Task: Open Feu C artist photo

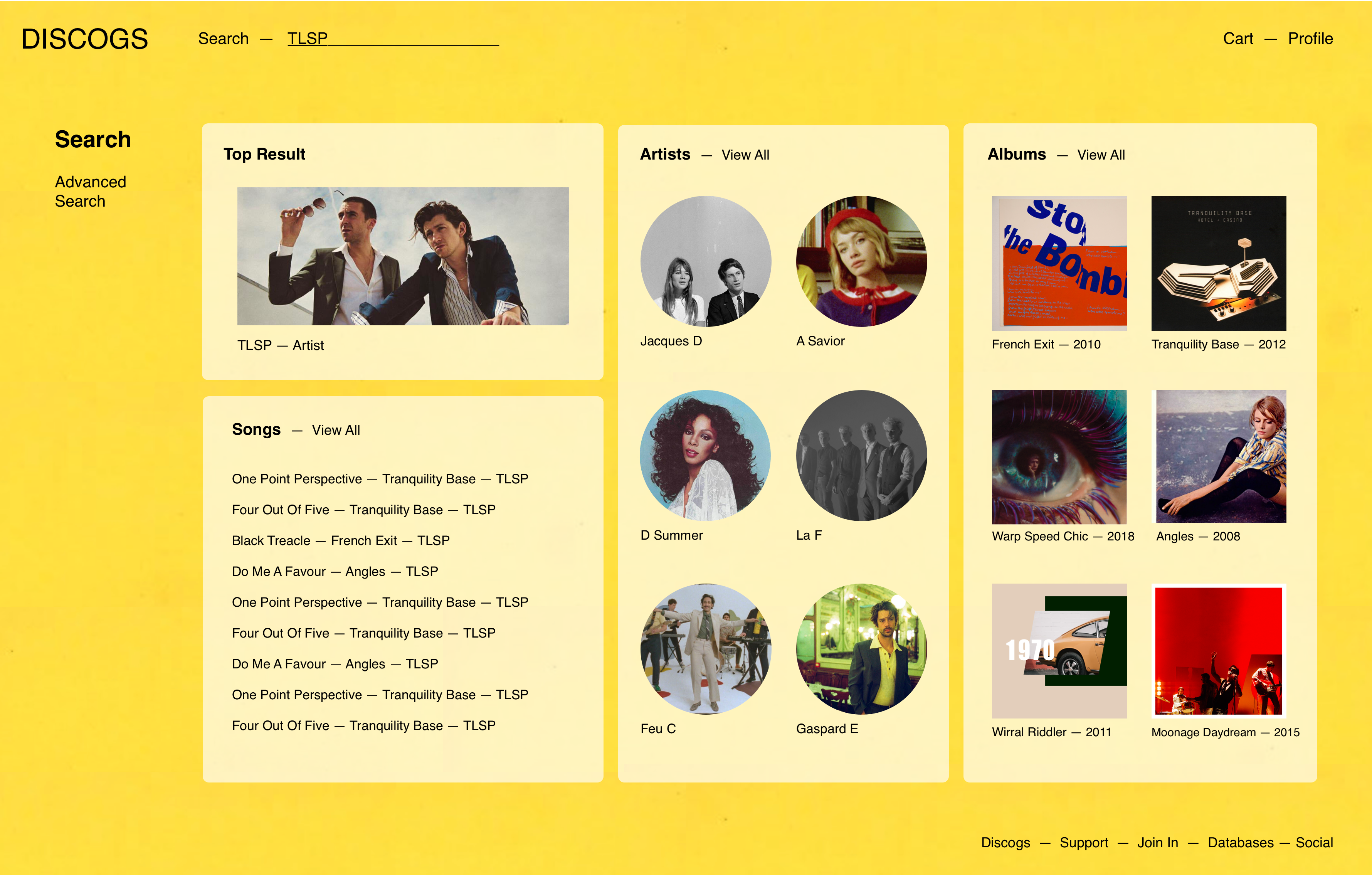Action: 705,649
